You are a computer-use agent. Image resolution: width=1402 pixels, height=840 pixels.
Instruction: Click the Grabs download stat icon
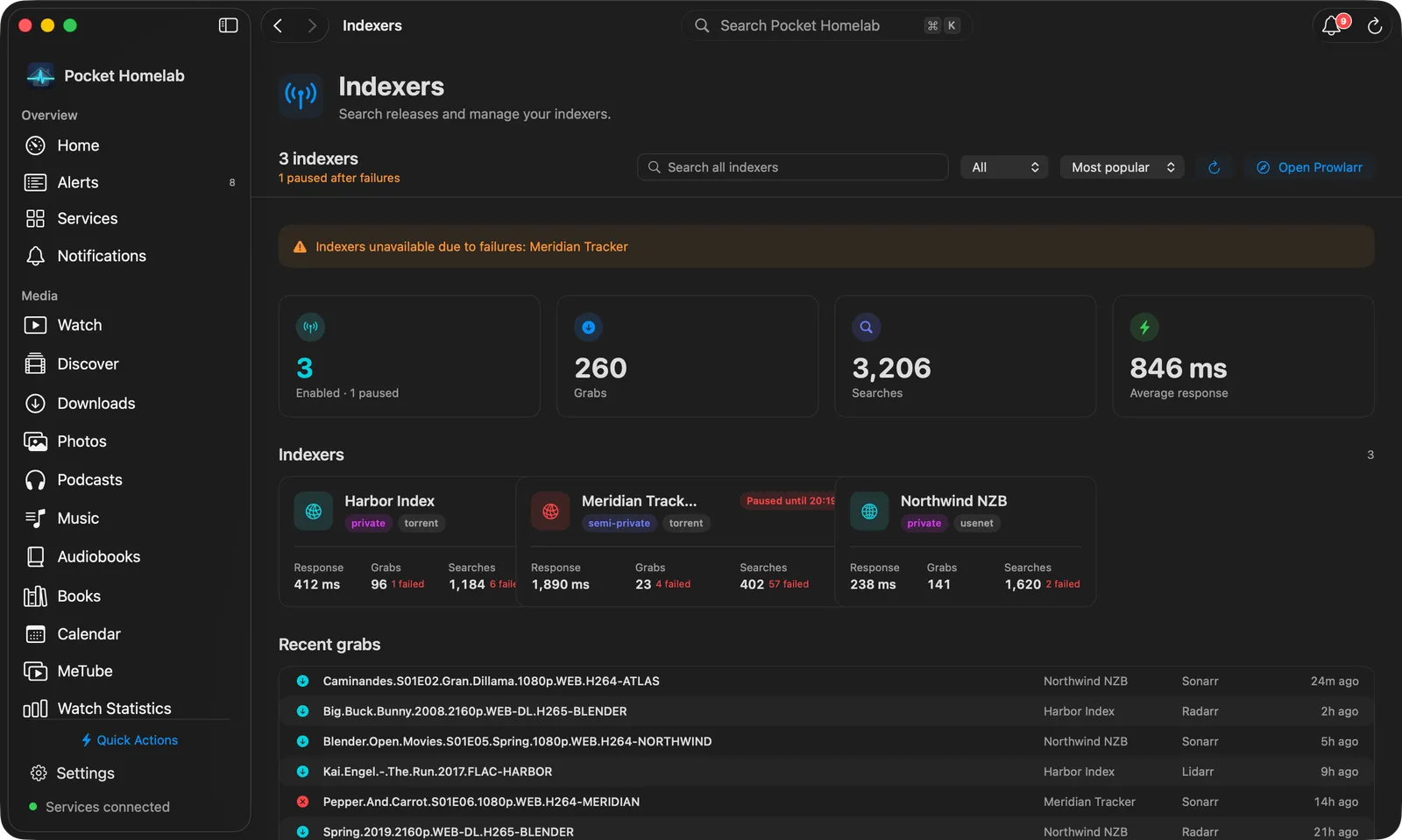(589, 328)
